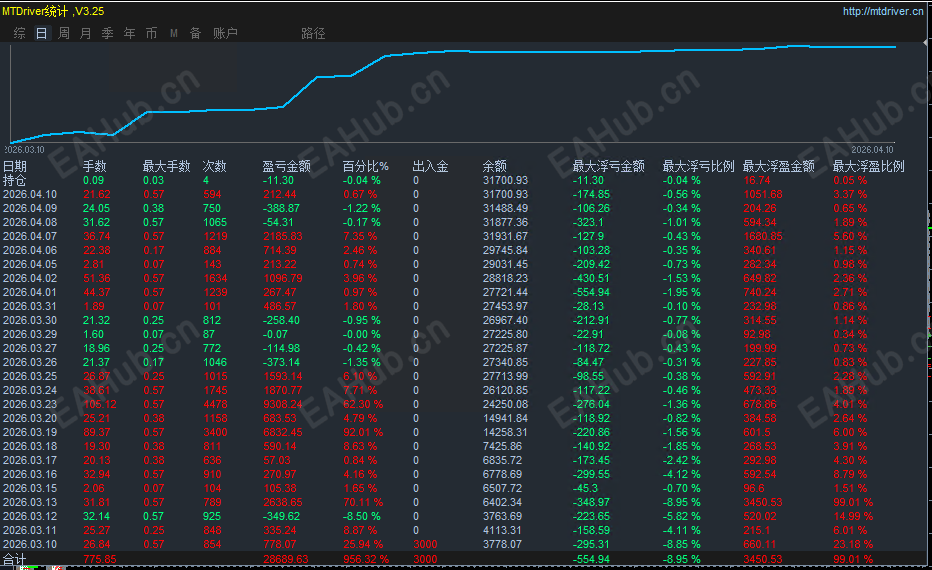Click the 手数 column header
Viewport: 932px width, 570px height.
(x=95, y=166)
